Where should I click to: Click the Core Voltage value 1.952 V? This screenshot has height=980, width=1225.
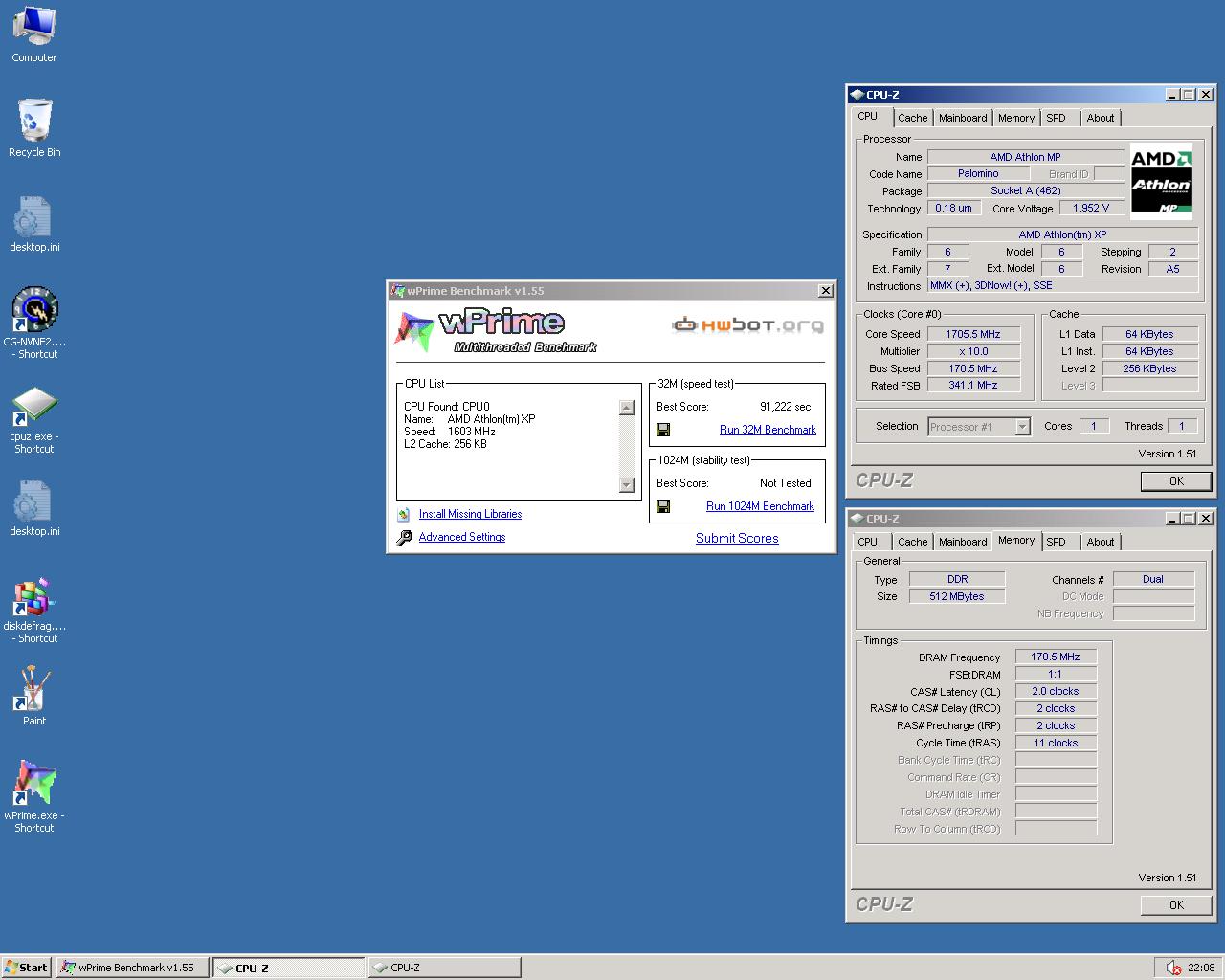click(x=1091, y=208)
